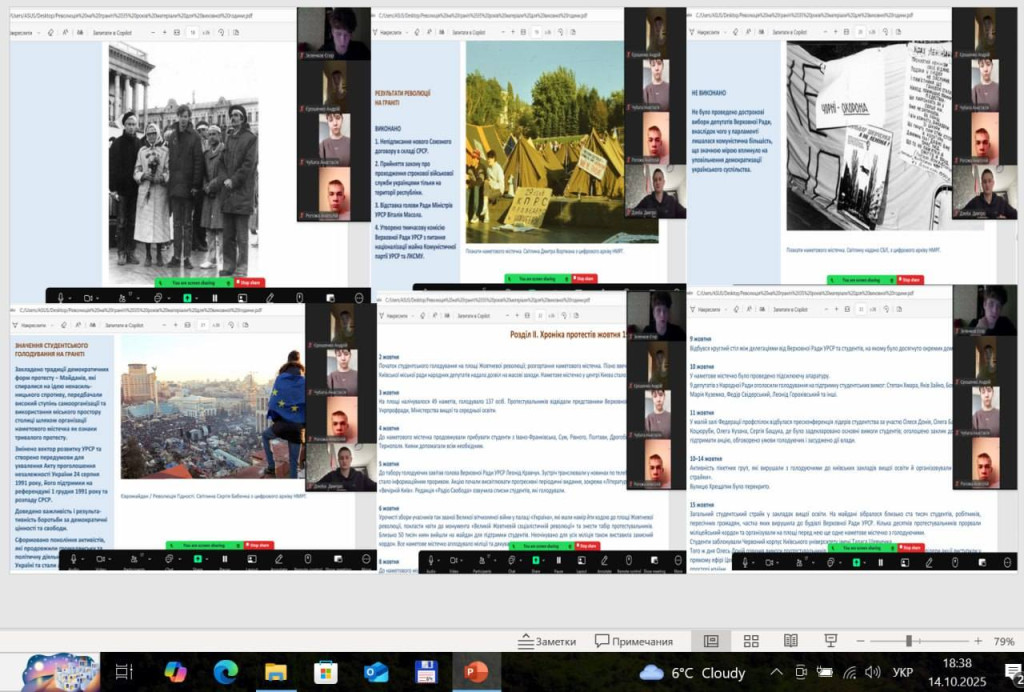Click the zoom in plus button
The width and height of the screenshot is (1024, 692).
(x=977, y=641)
